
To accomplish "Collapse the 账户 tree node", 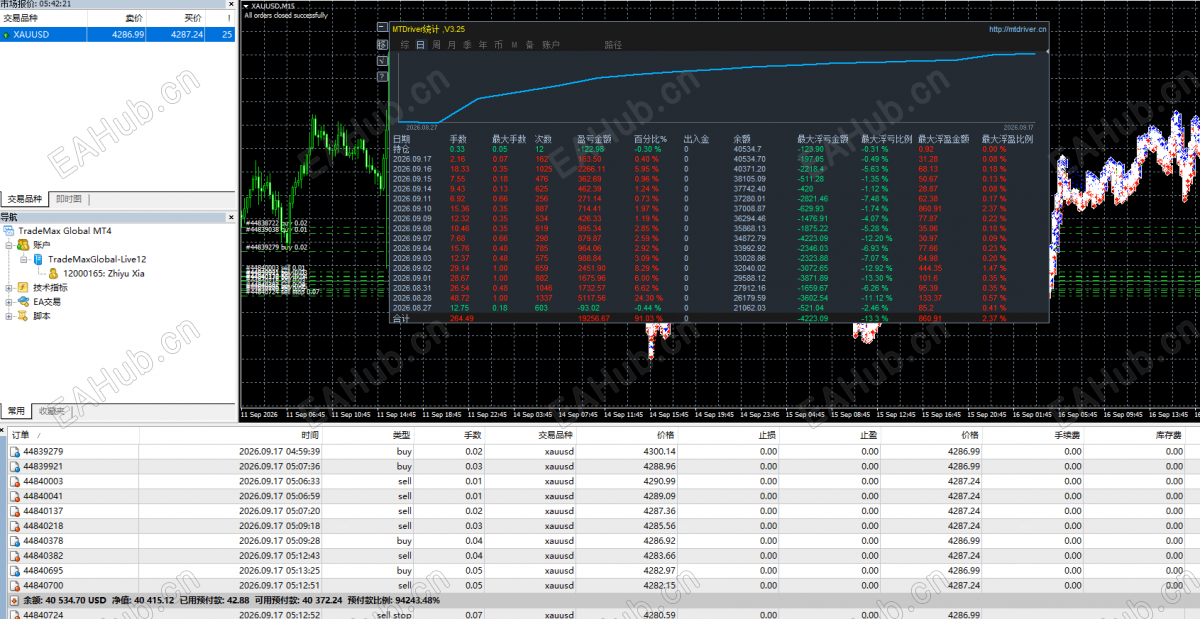I will tap(9, 245).
